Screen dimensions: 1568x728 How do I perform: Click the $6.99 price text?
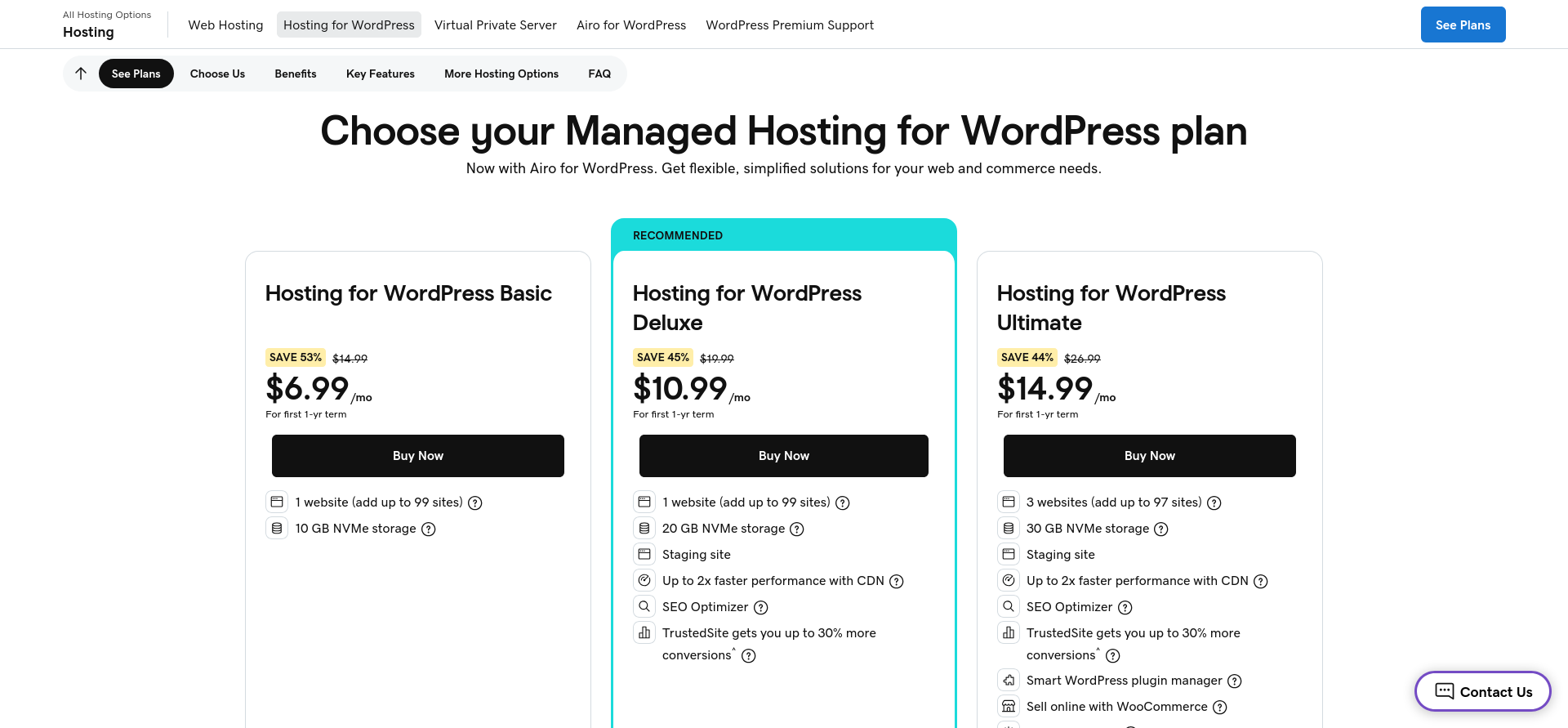(307, 388)
